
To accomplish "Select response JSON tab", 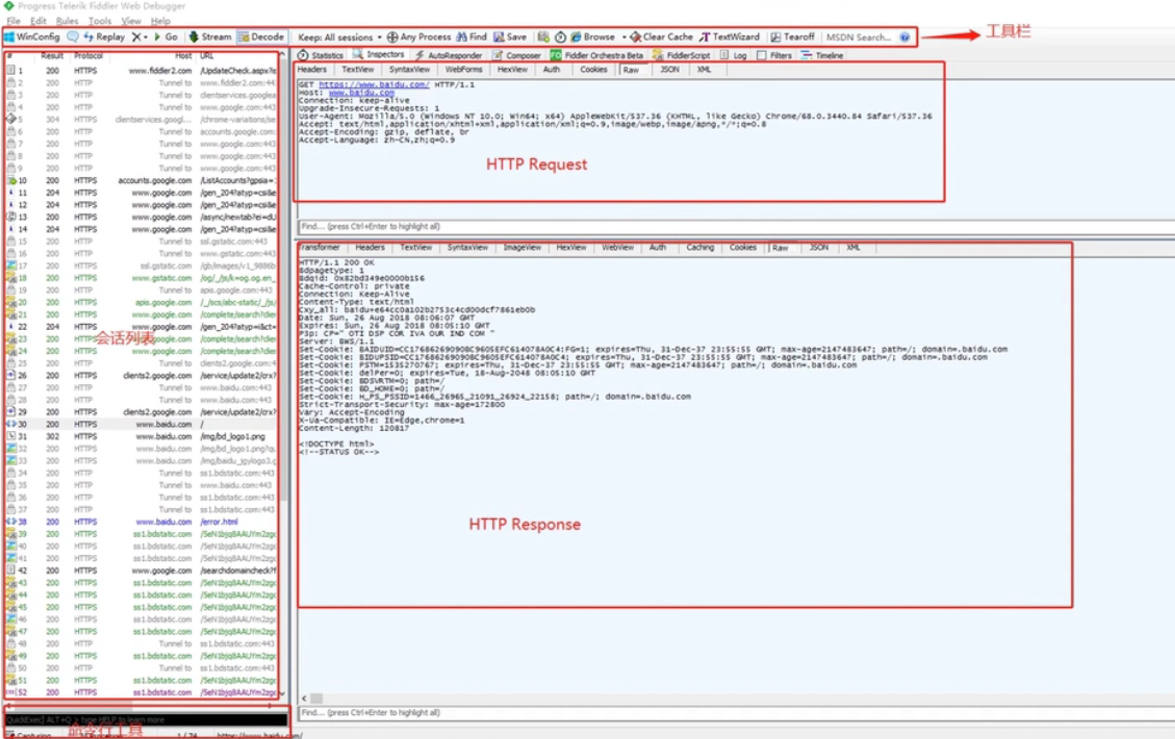I will (819, 247).
